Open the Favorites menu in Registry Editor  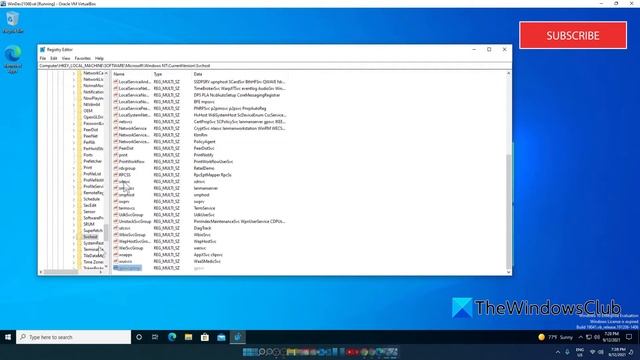point(82,58)
